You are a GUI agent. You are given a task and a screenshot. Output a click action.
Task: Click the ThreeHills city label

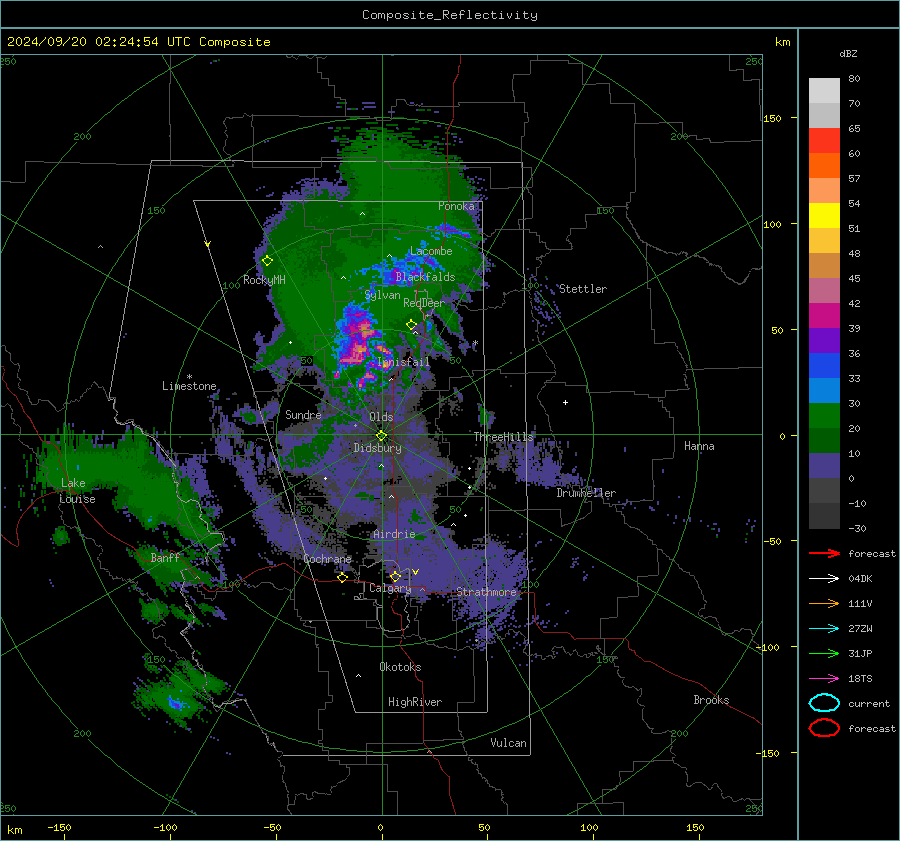(503, 437)
